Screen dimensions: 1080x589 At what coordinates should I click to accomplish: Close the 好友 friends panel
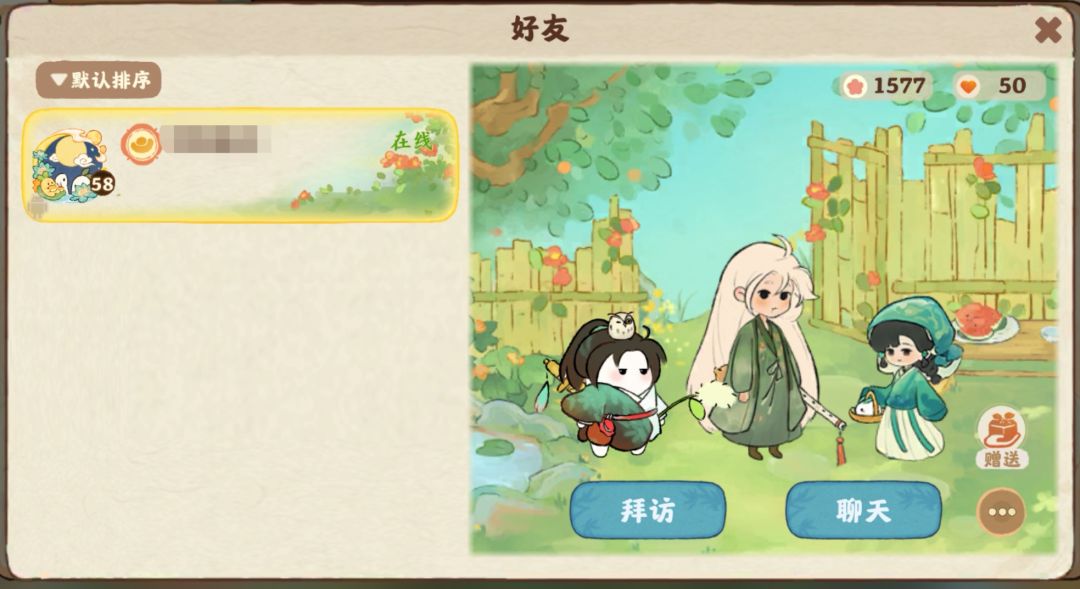point(1048,30)
